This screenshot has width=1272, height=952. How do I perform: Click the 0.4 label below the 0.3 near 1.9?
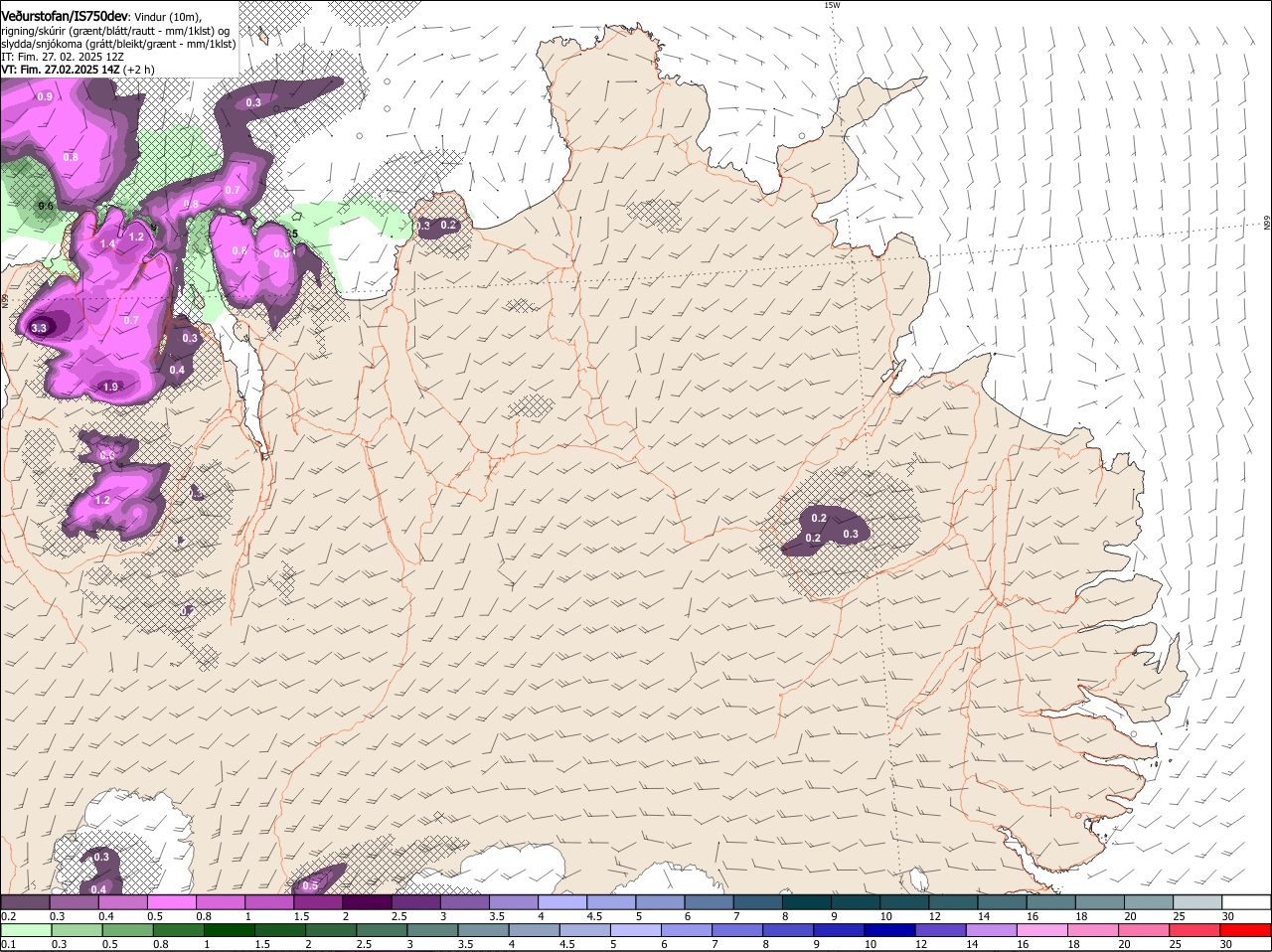177,370
